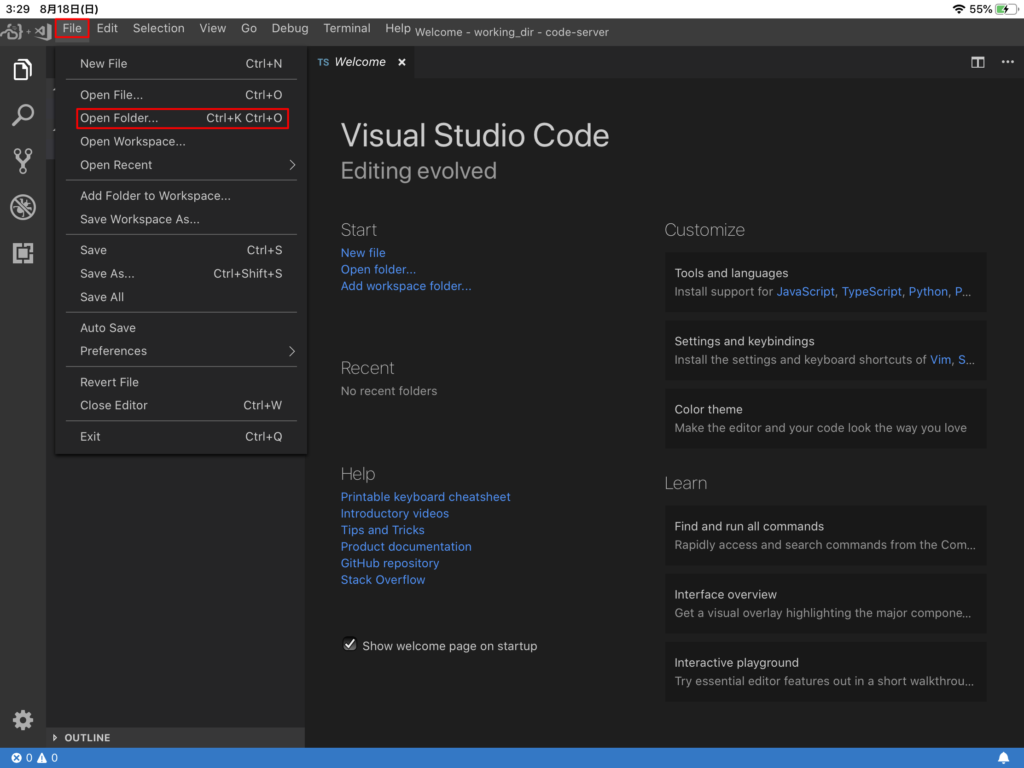Click Save As... in the File menu
The height and width of the screenshot is (768, 1024).
(182, 274)
